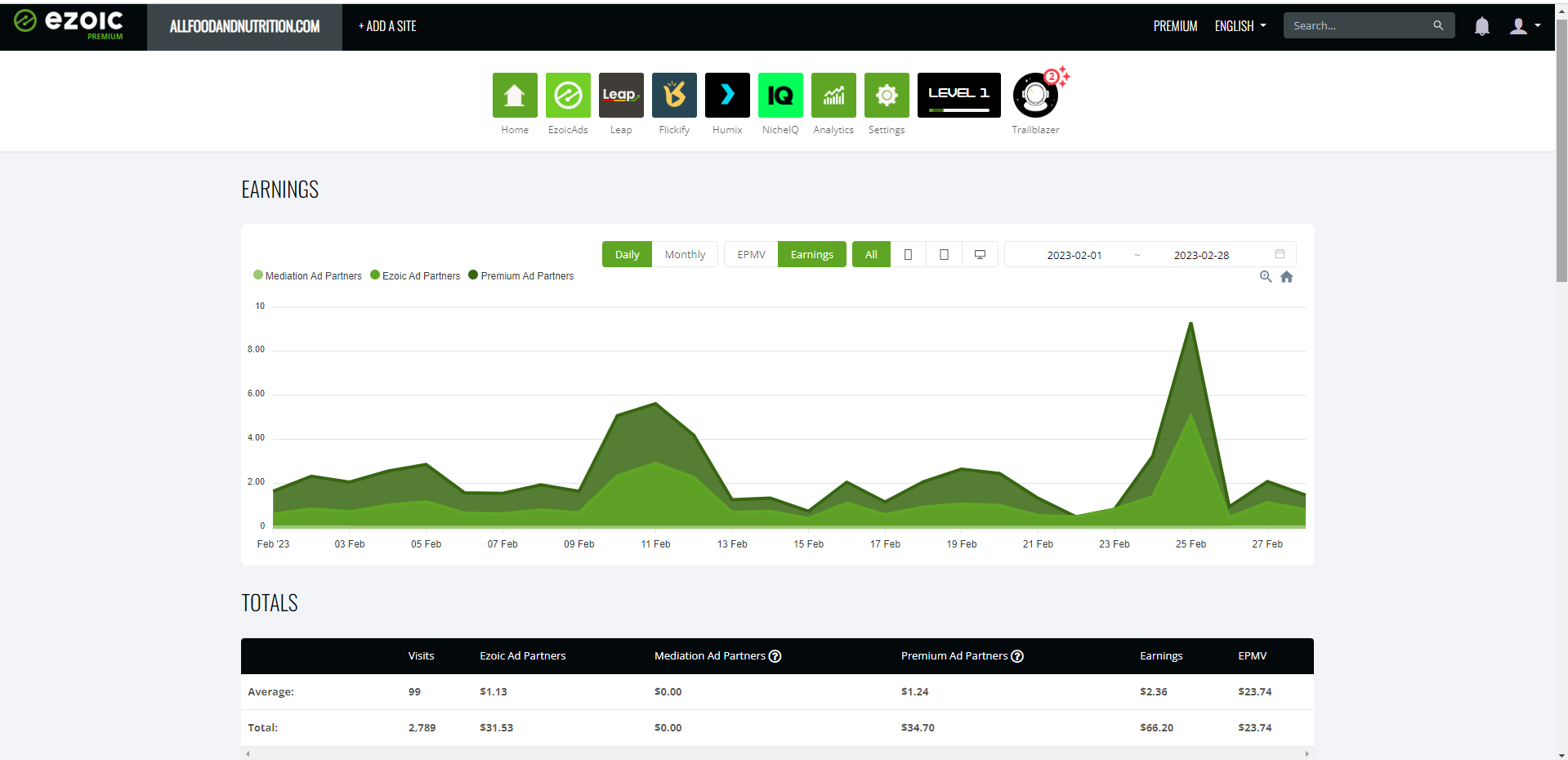Click the page vertical scrollbar
Viewport: 1568px width, 760px height.
tap(1561, 150)
